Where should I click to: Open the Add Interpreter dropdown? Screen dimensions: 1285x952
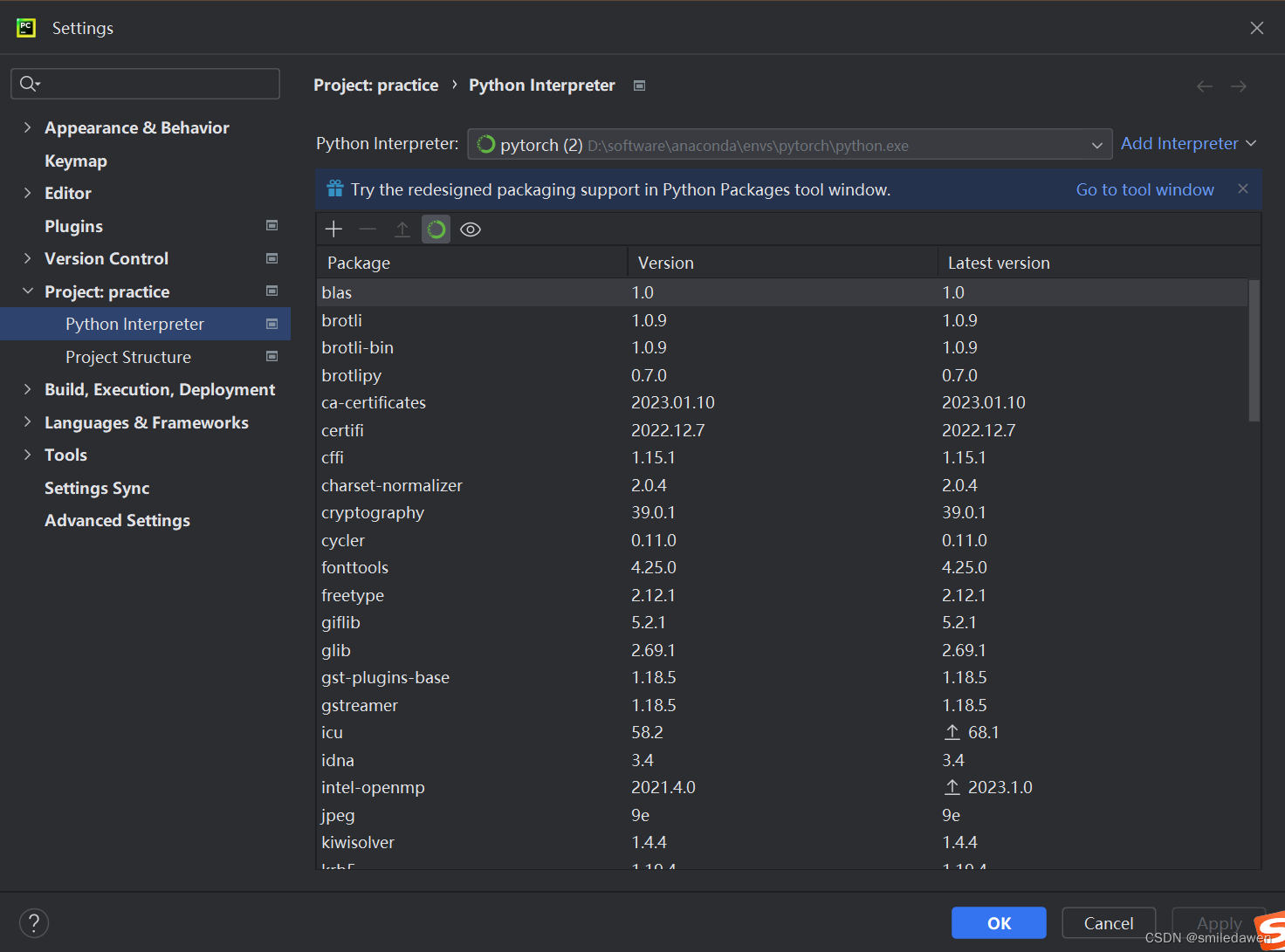pos(1188,143)
